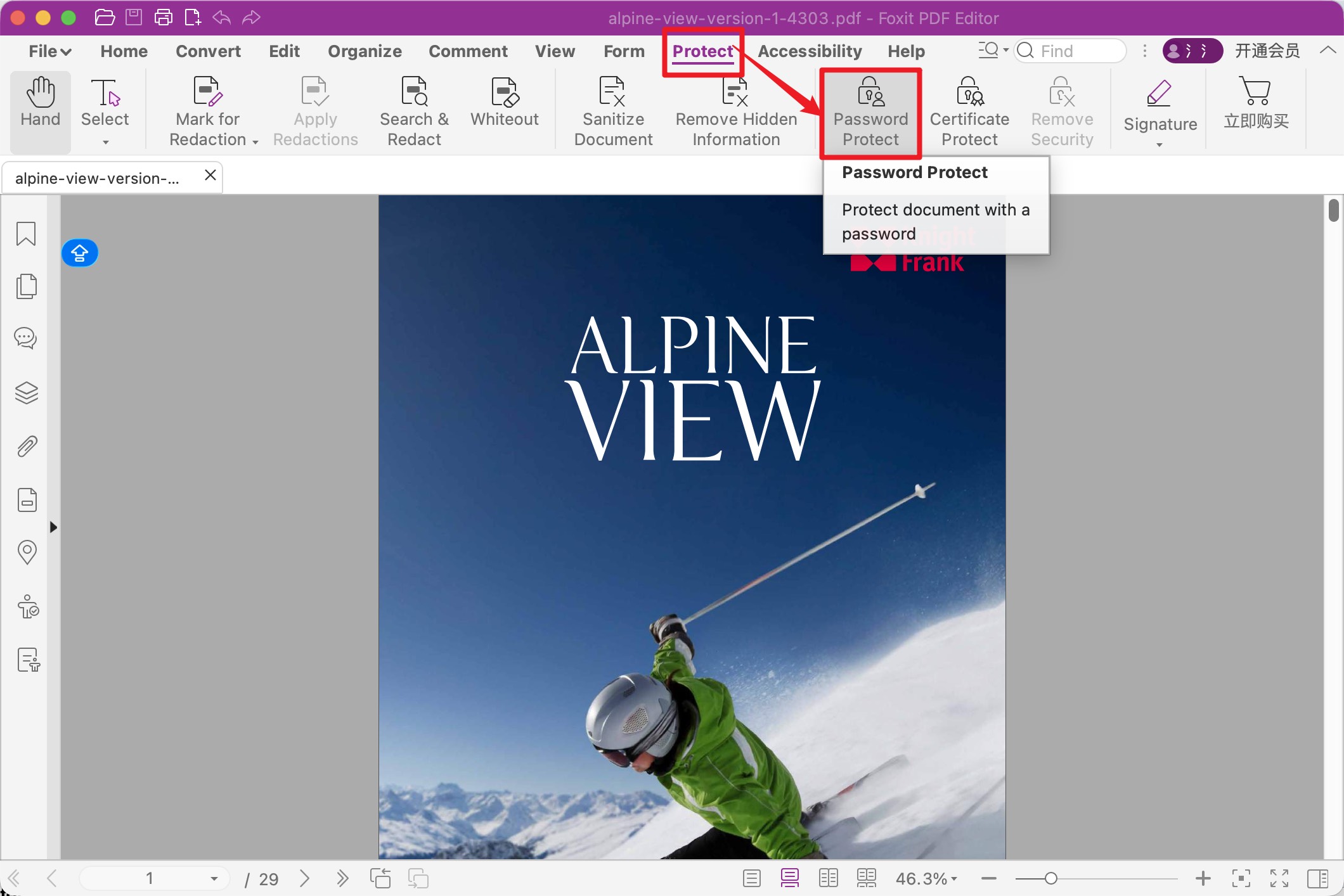Screen dimensions: 1344x896
Task: Open Certificate Protect
Action: [x=969, y=111]
